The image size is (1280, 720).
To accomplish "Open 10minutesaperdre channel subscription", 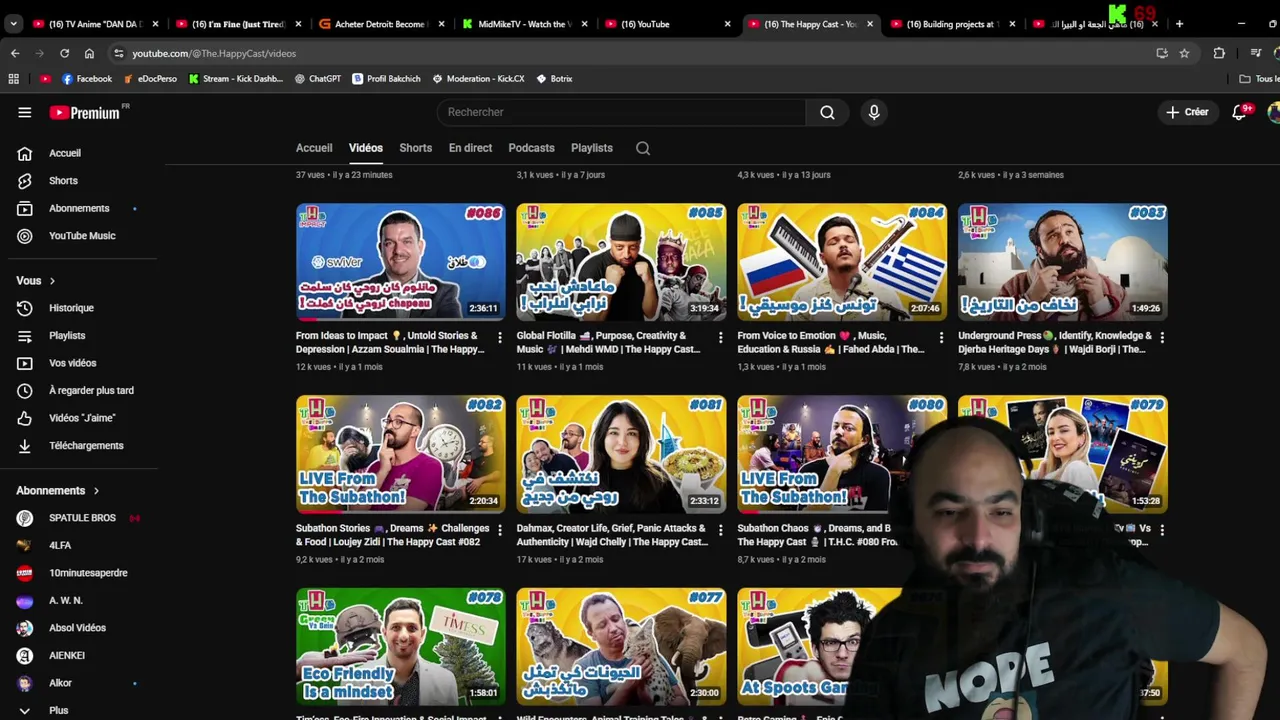I will 88,573.
